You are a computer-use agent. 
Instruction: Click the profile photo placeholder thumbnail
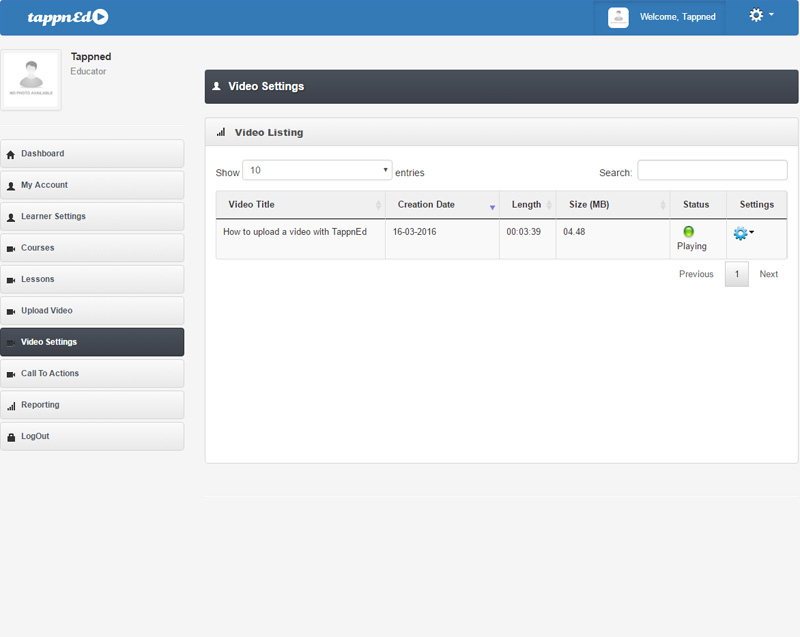(32, 80)
